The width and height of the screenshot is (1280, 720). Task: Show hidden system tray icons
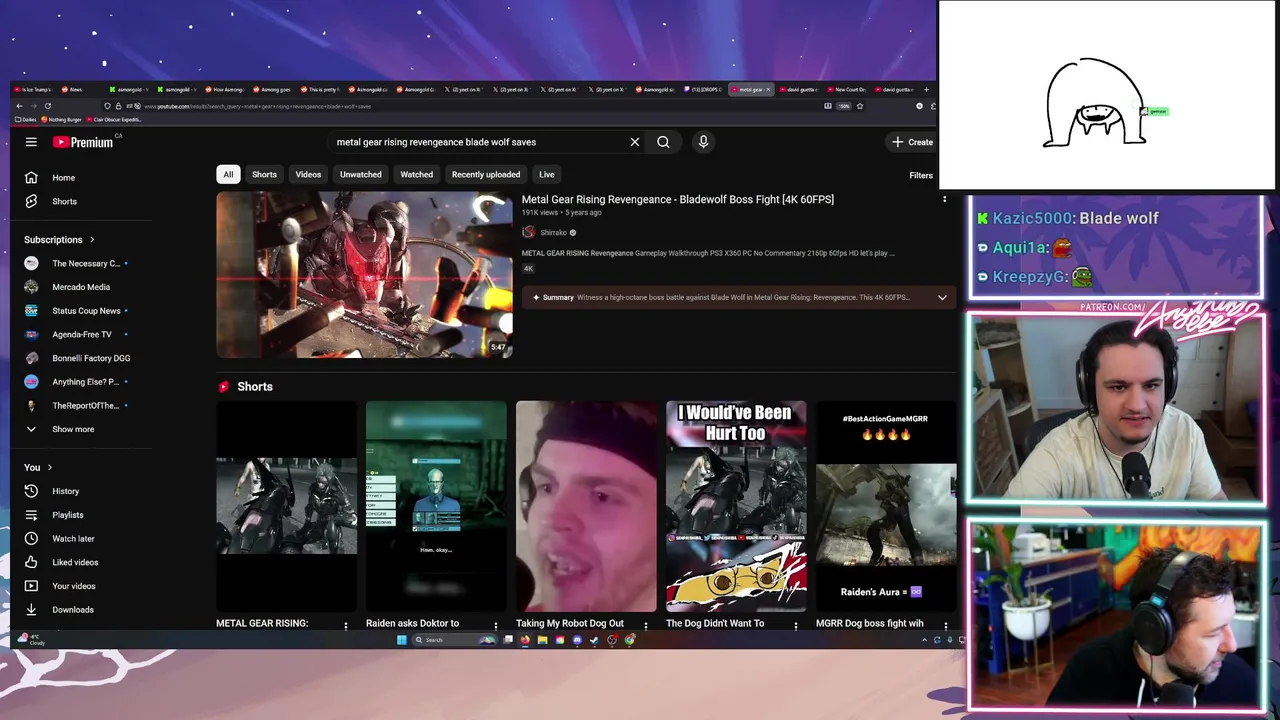pyautogui.click(x=925, y=640)
